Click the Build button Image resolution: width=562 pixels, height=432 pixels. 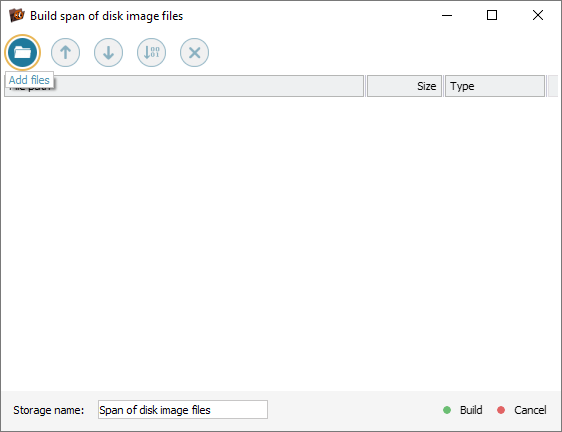pyautogui.click(x=463, y=410)
